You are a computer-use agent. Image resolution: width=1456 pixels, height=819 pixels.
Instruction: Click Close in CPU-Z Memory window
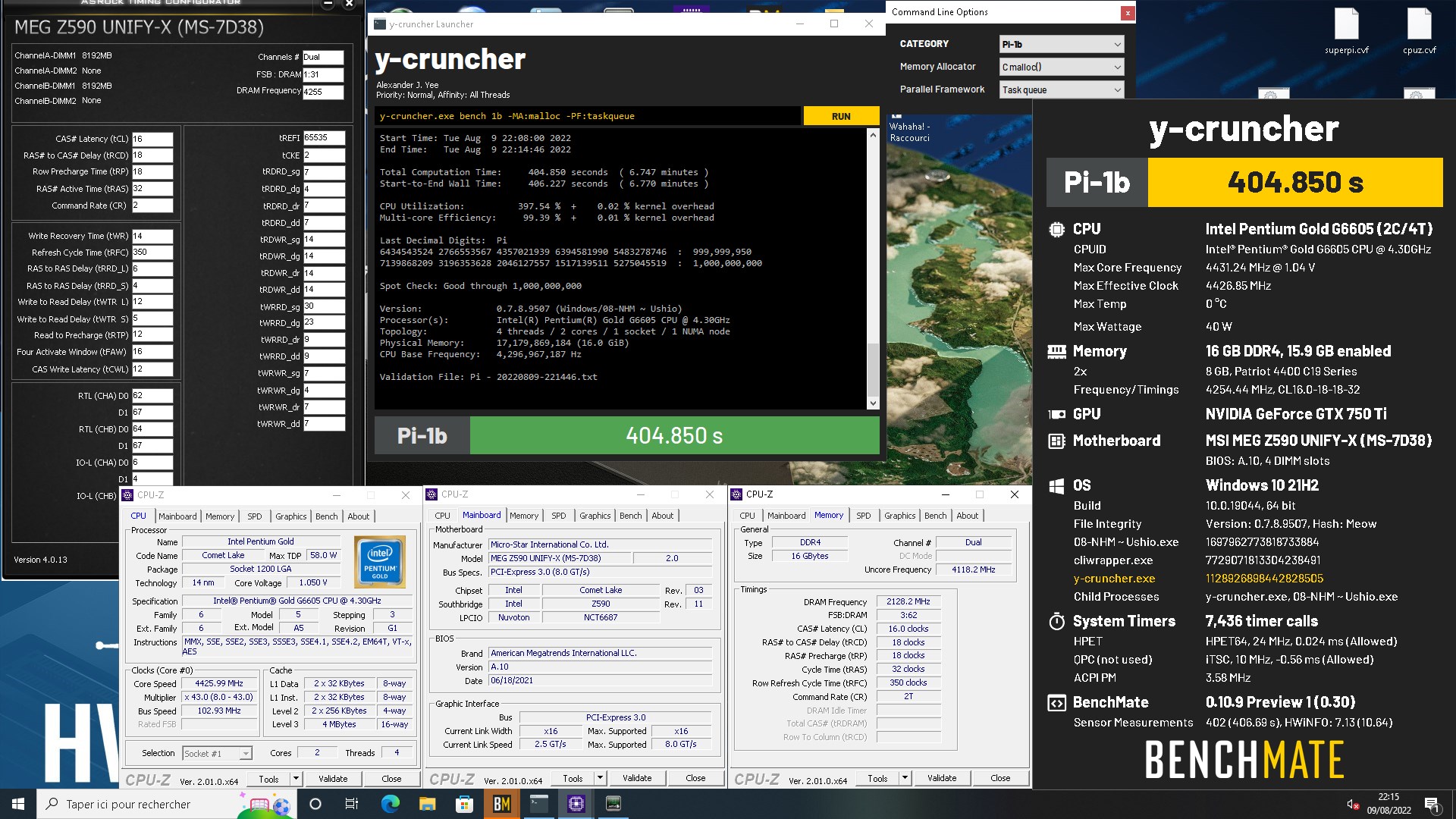1000,778
